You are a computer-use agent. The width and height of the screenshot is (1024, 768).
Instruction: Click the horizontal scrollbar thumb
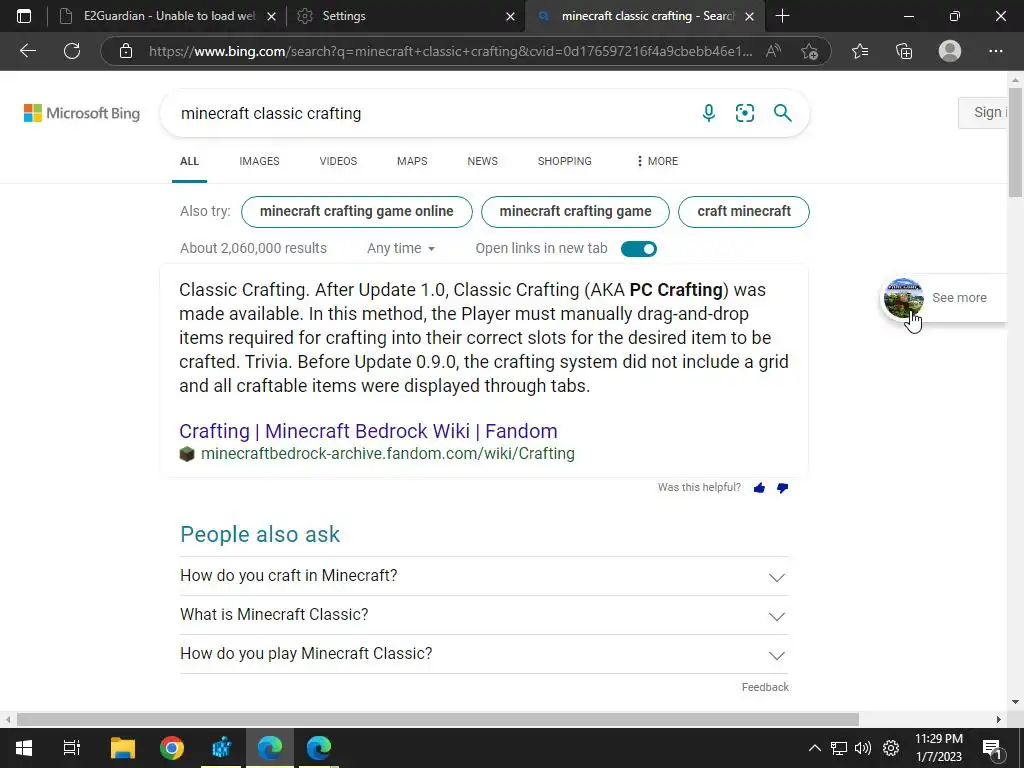click(438, 719)
